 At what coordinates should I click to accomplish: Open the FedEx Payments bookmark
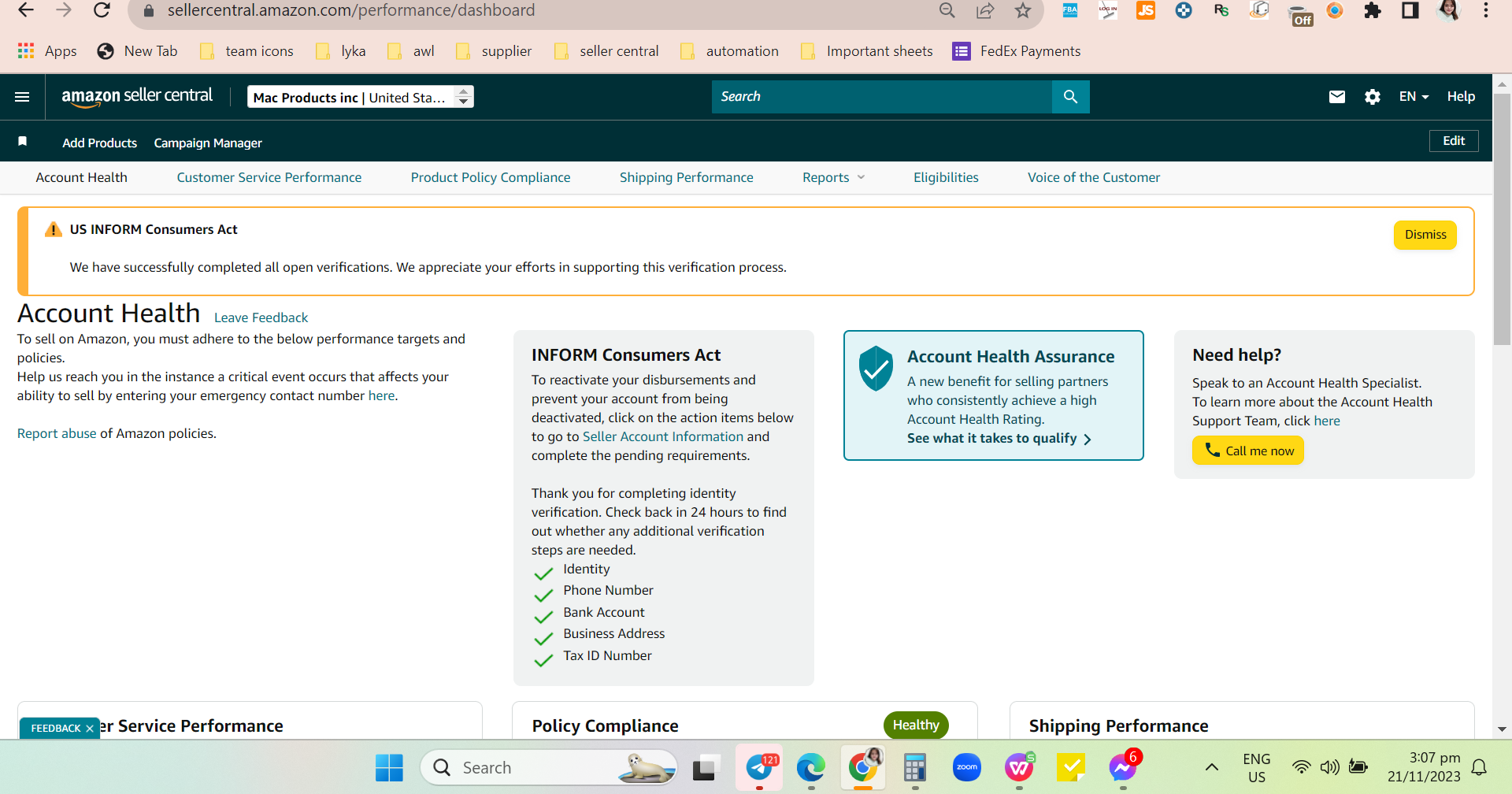coord(1017,51)
